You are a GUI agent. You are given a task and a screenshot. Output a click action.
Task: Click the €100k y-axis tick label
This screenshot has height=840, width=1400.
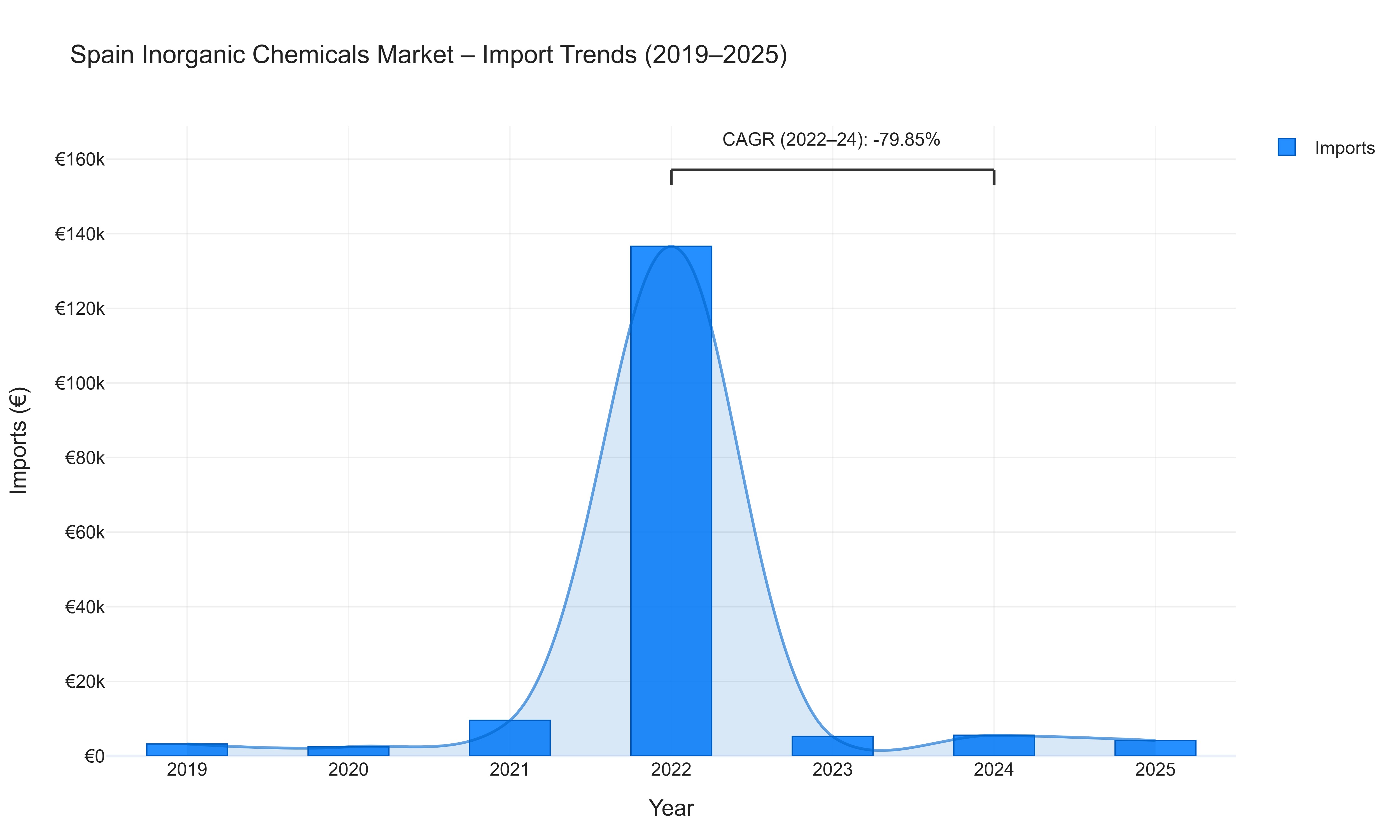coord(80,383)
